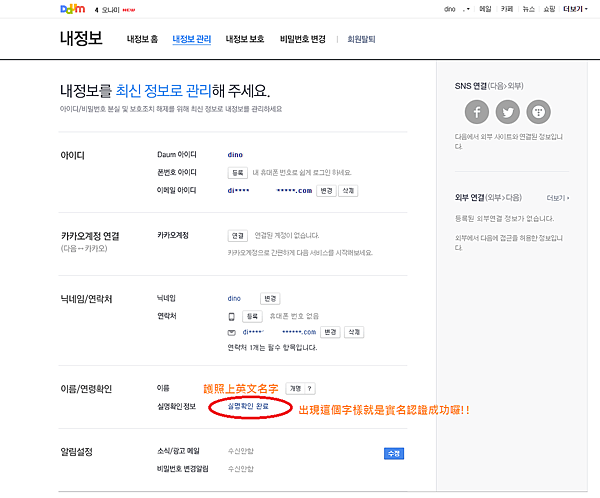Image resolution: width=600 pixels, height=498 pixels.
Task: Go to 내정보 보호 tab
Action: point(245,39)
